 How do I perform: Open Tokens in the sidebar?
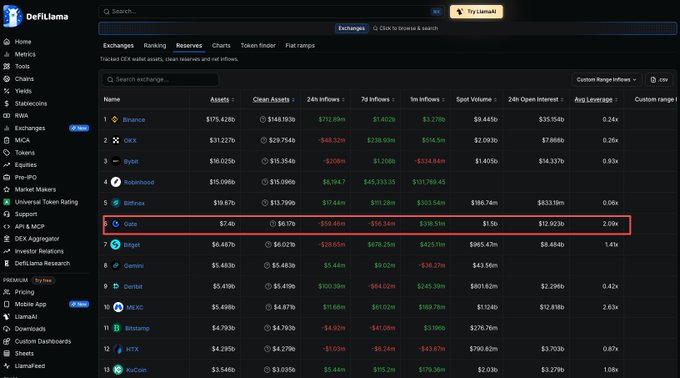coord(24,153)
